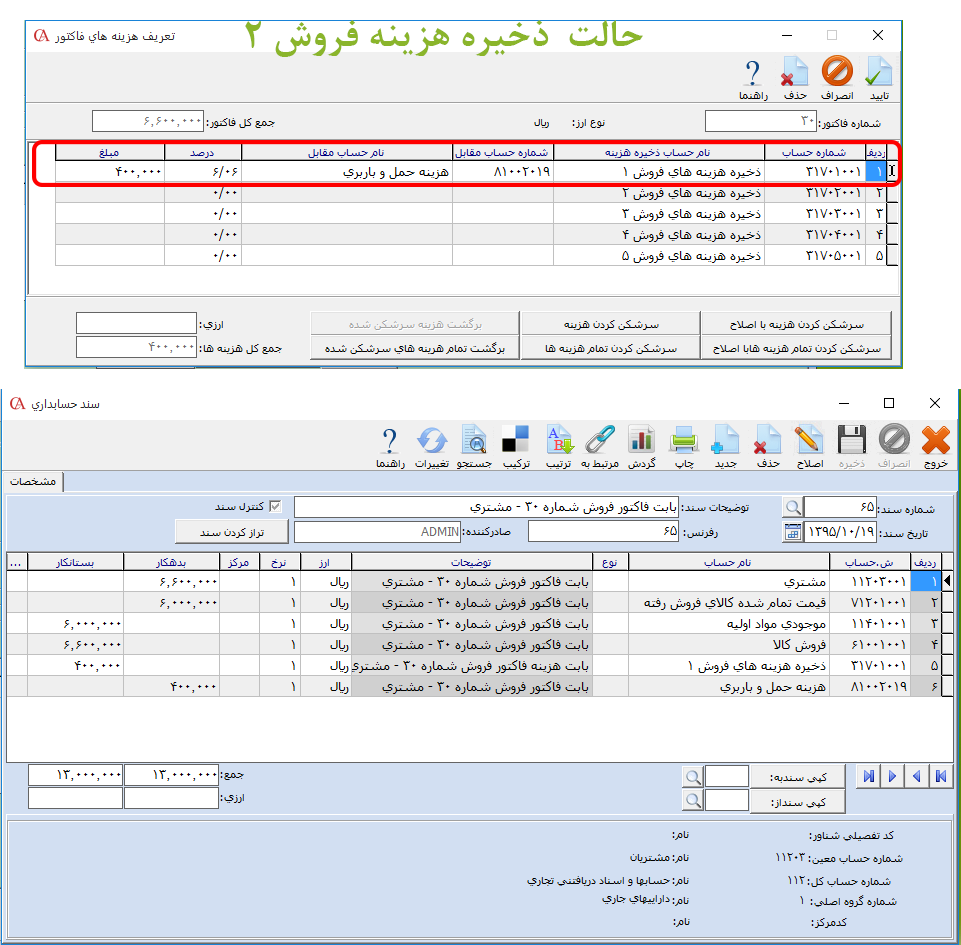
Task: Open the calendar picker beside voucher date
Action: pos(793,531)
